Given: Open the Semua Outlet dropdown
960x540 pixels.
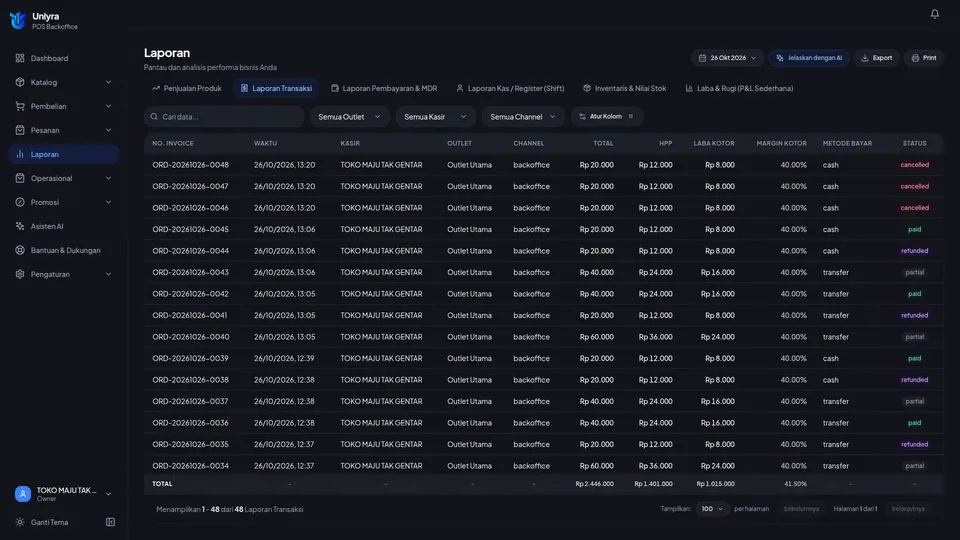Looking at the screenshot, I should pyautogui.click(x=350, y=116).
